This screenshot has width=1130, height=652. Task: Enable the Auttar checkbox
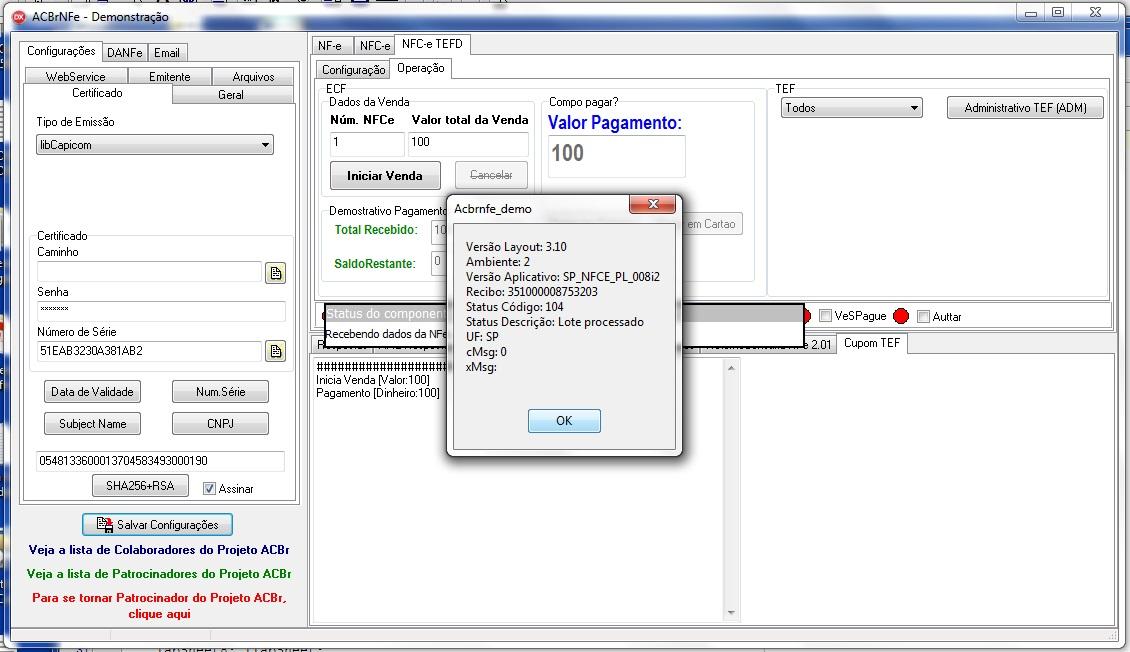pos(923,316)
